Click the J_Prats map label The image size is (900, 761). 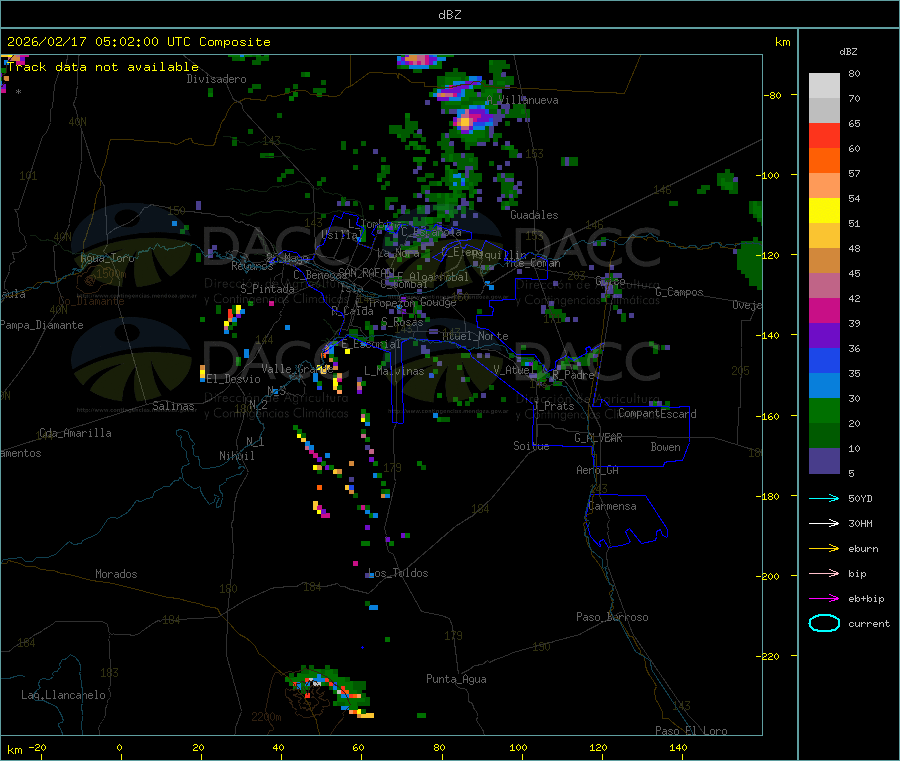click(553, 406)
